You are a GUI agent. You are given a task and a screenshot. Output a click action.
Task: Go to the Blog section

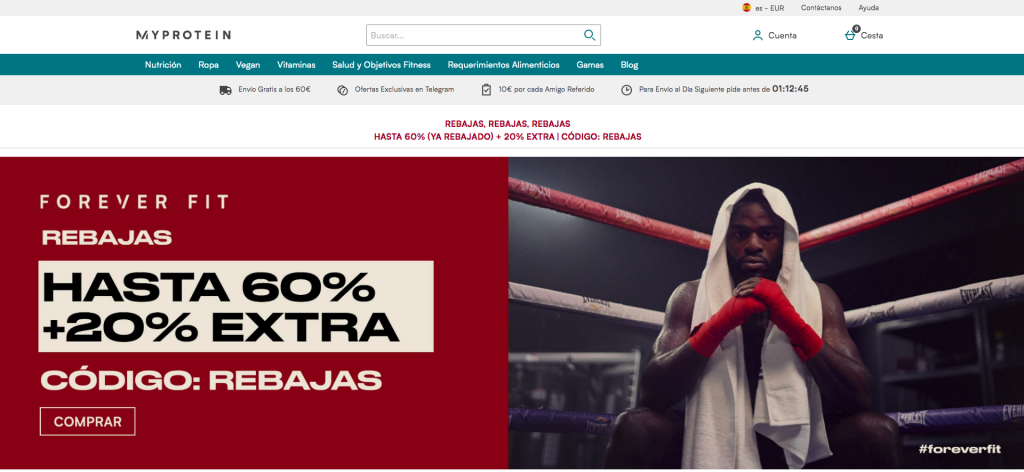pyautogui.click(x=629, y=65)
